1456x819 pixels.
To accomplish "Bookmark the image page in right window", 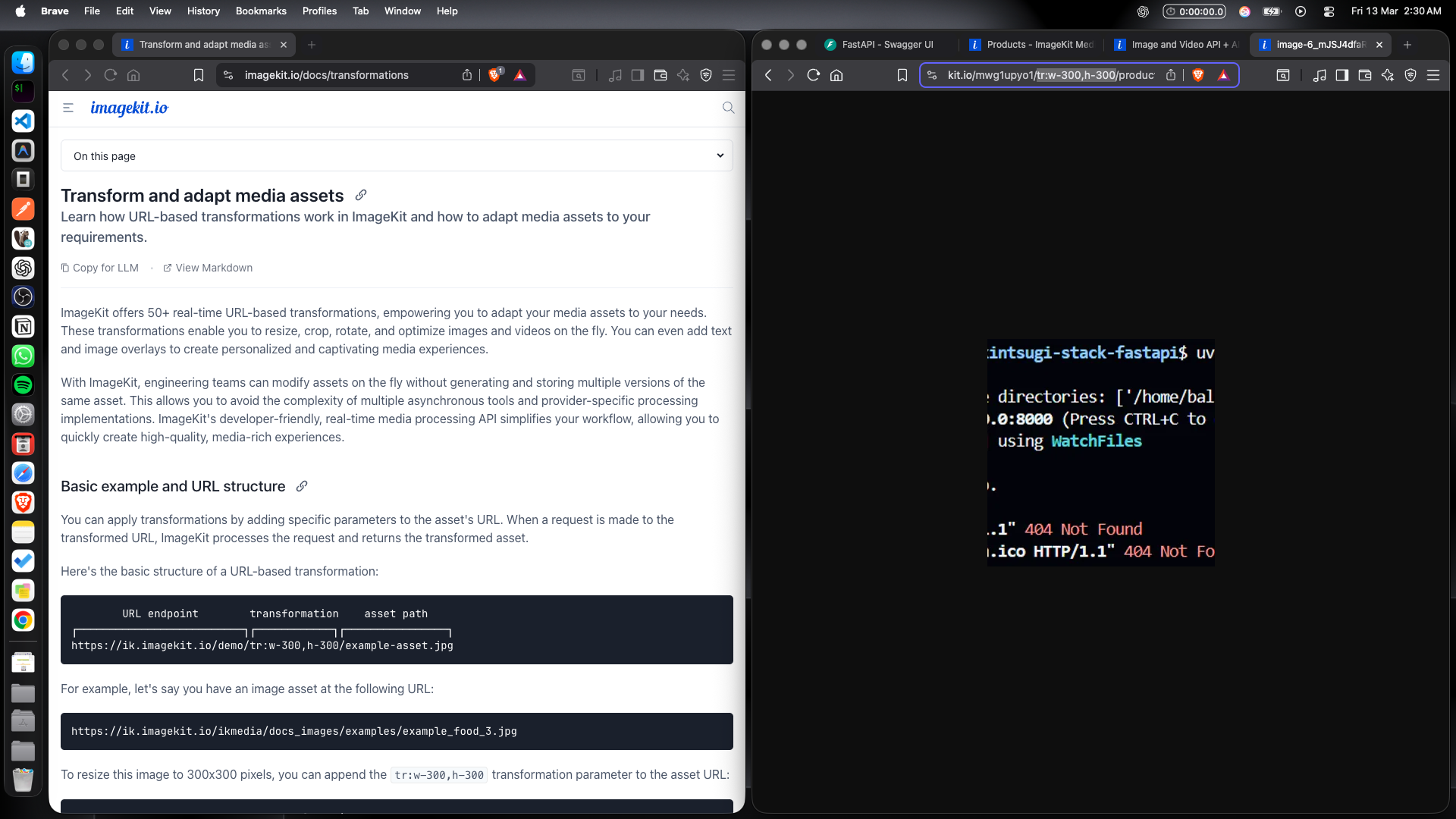I will (x=902, y=75).
